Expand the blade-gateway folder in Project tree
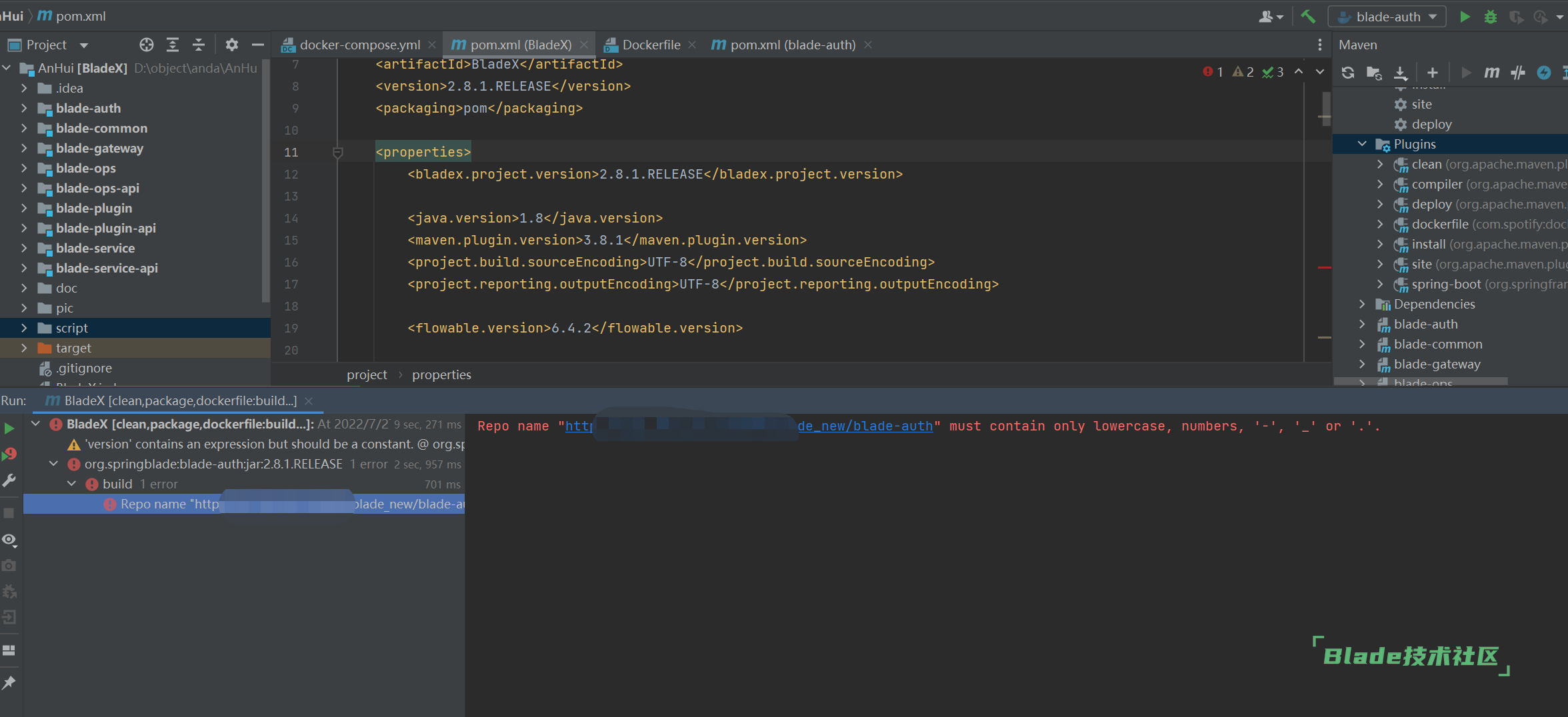Viewport: 1568px width, 717px height. tap(25, 148)
